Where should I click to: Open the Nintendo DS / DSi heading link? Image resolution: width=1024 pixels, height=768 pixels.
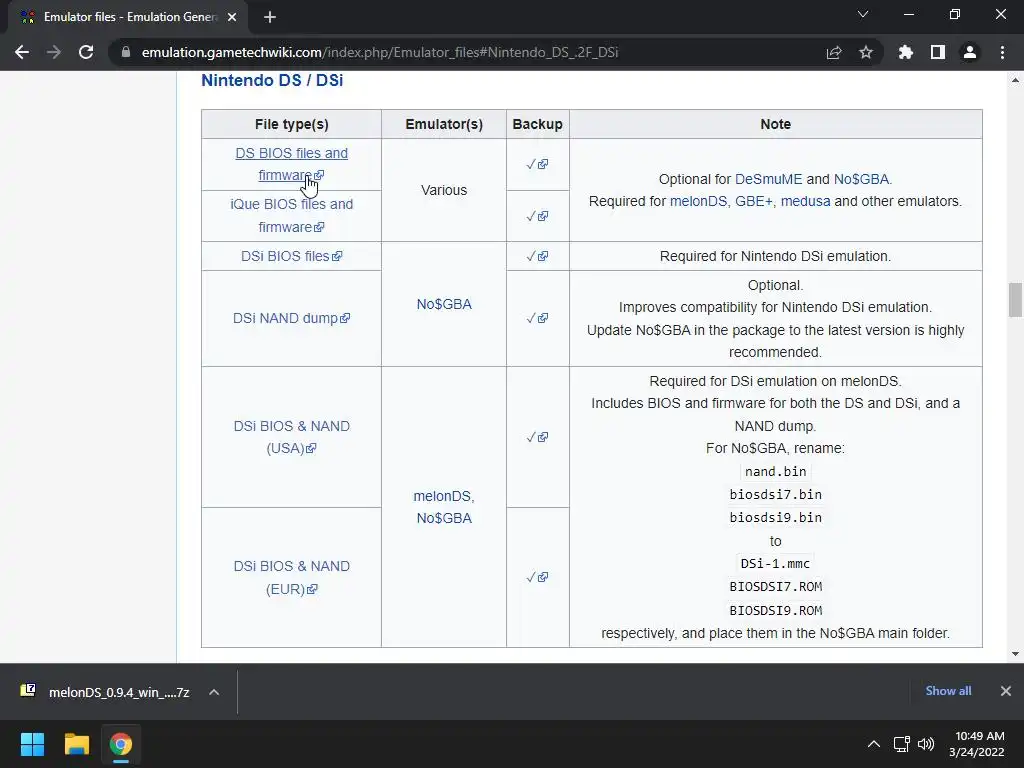[272, 80]
